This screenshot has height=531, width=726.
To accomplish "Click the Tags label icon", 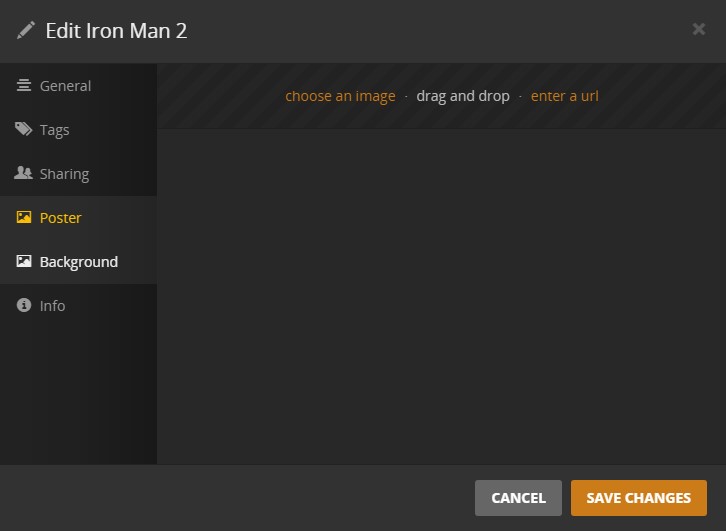I will 24,129.
